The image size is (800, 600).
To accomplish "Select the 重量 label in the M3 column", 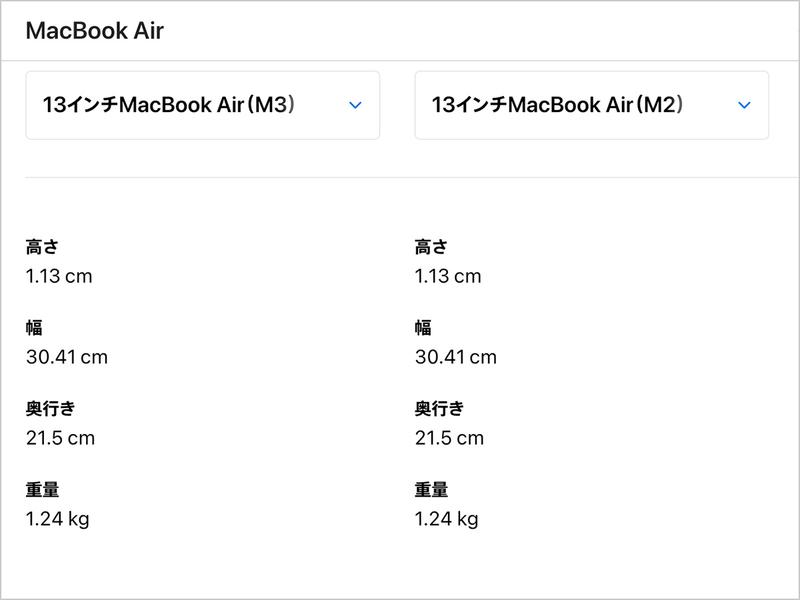I will [42, 490].
